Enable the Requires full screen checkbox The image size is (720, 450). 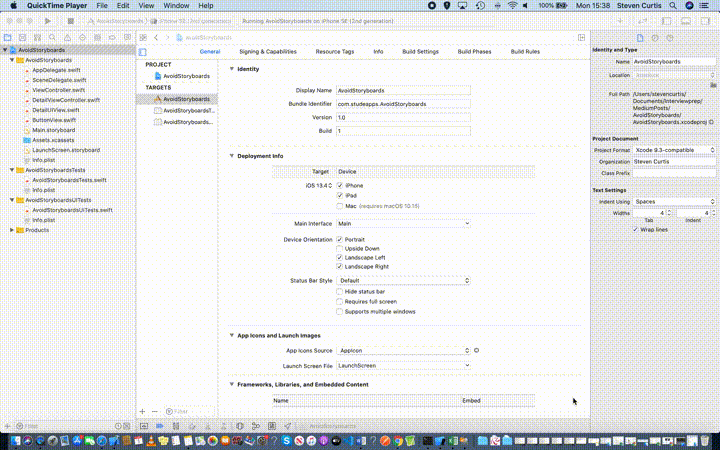[340, 302]
